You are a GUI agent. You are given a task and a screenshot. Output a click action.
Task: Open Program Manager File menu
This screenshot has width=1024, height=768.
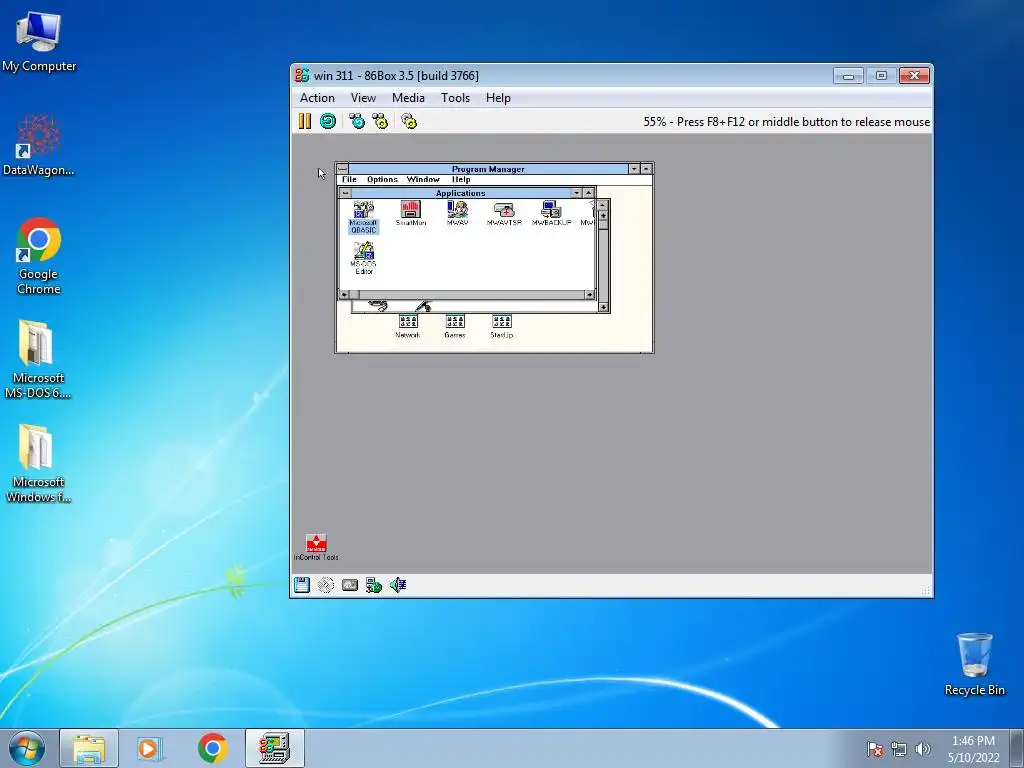point(349,179)
